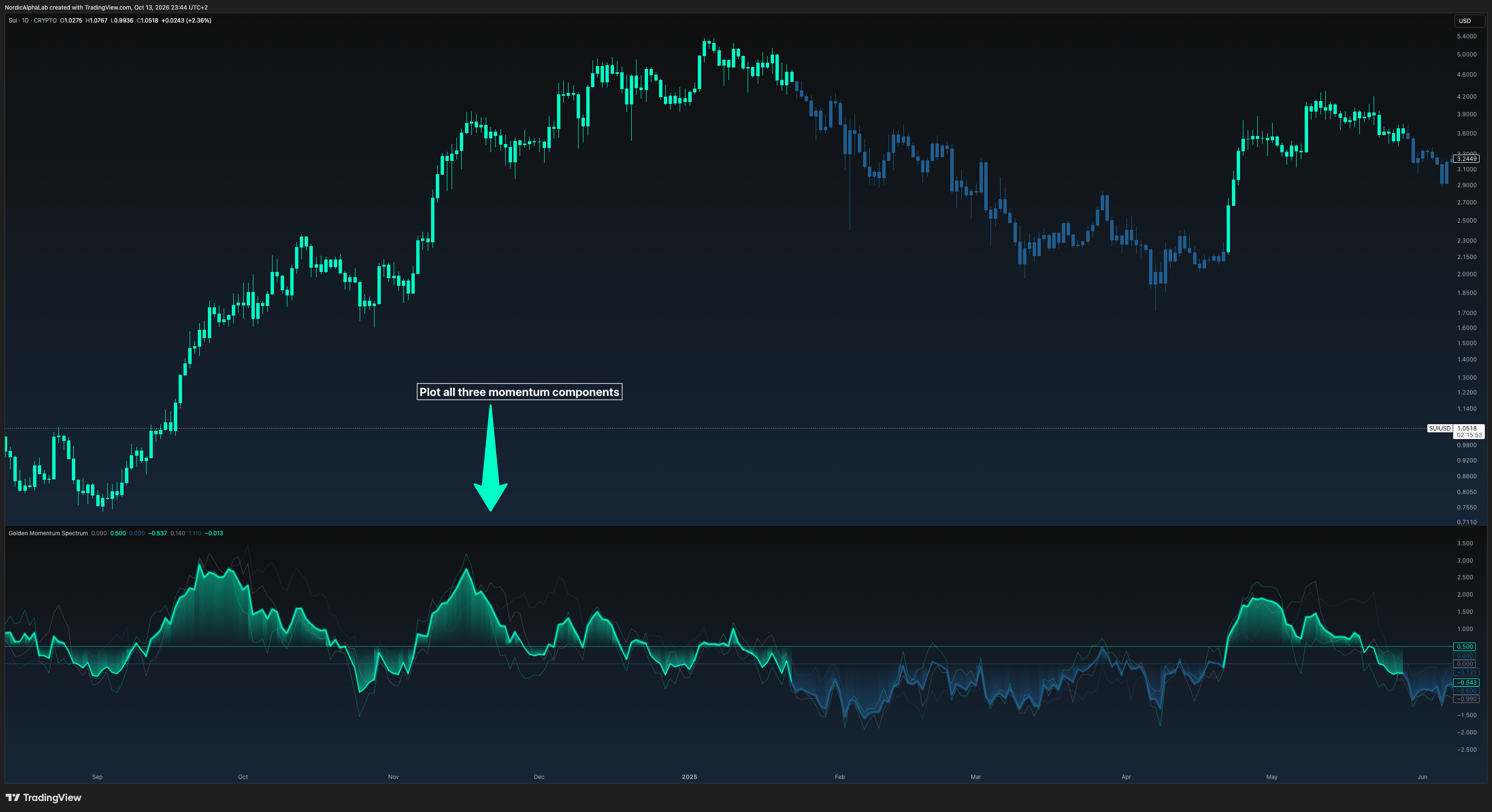This screenshot has height=812, width=1492.
Task: Open the Golden Momentum Spectrum indicator title
Action: point(48,533)
